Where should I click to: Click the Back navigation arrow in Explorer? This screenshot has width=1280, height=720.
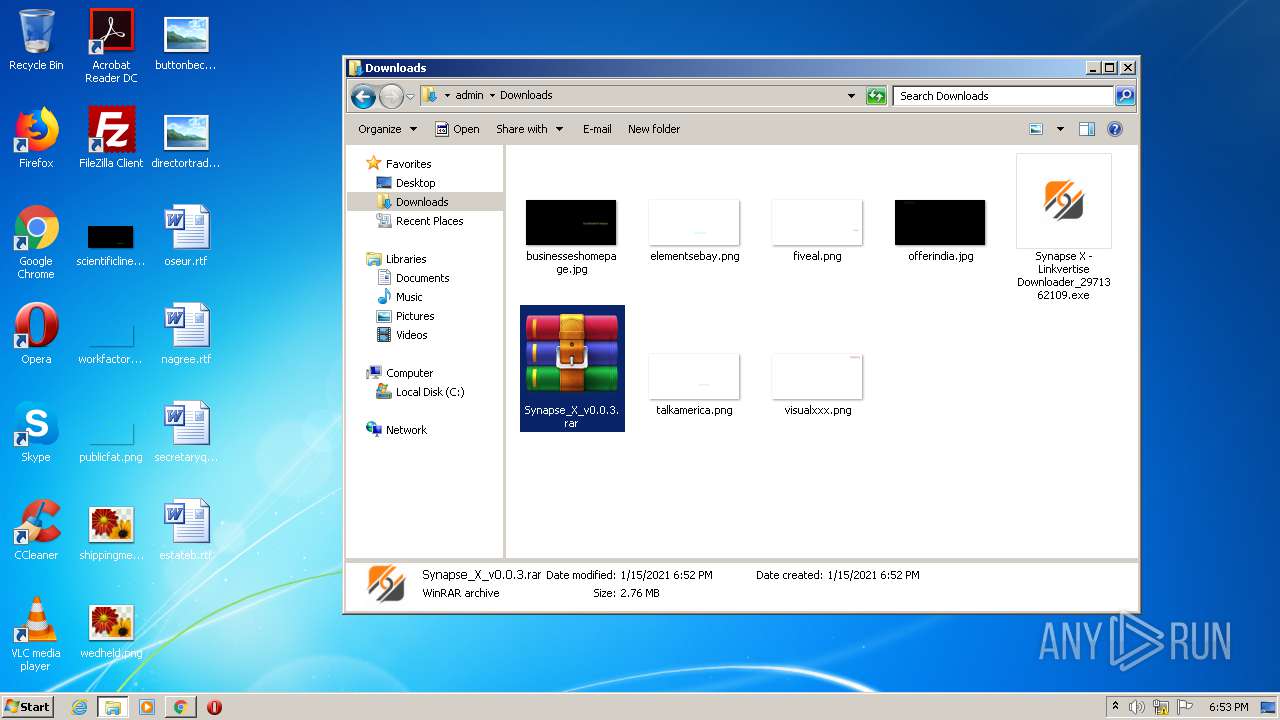point(363,96)
